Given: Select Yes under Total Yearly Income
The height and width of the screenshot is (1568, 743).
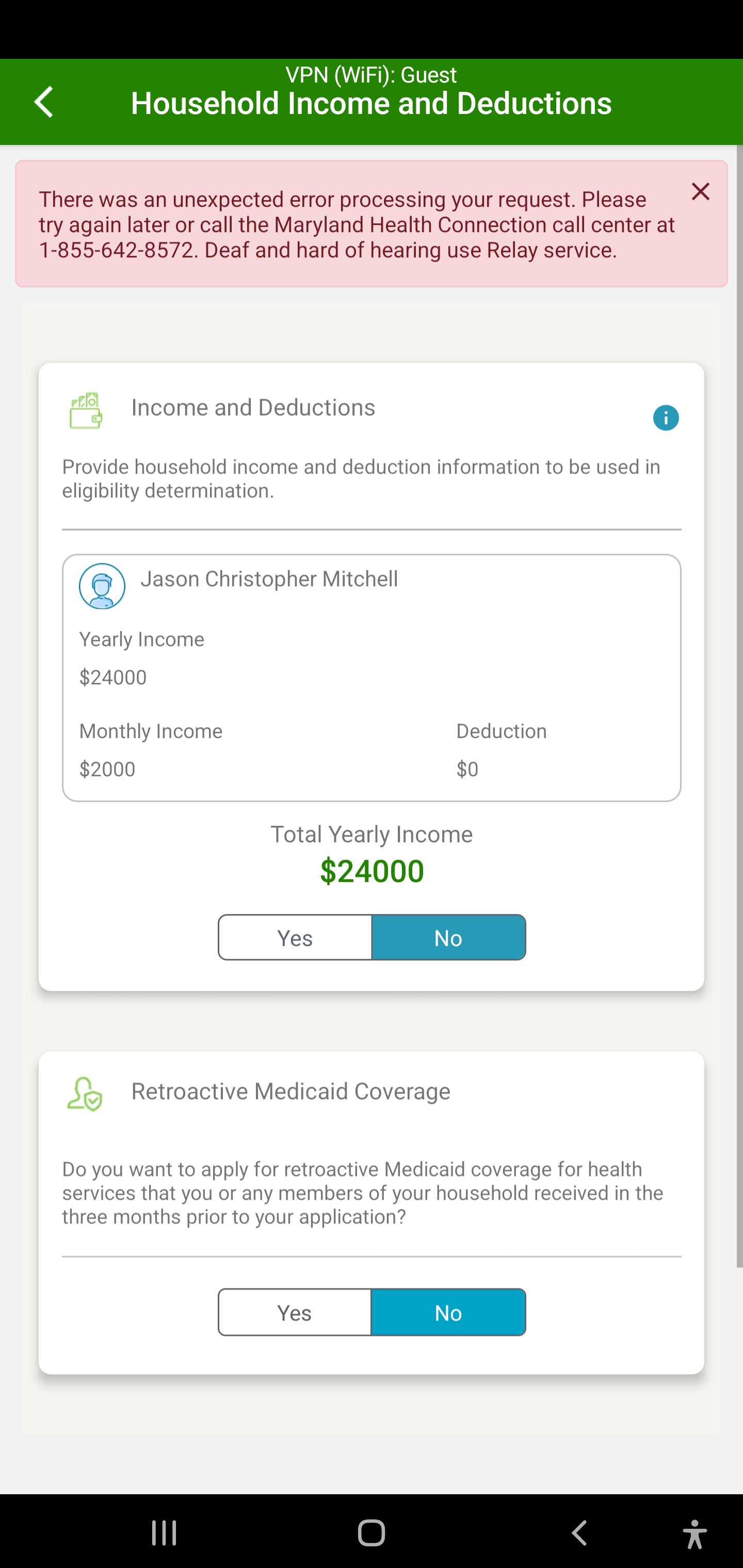Looking at the screenshot, I should 295,937.
